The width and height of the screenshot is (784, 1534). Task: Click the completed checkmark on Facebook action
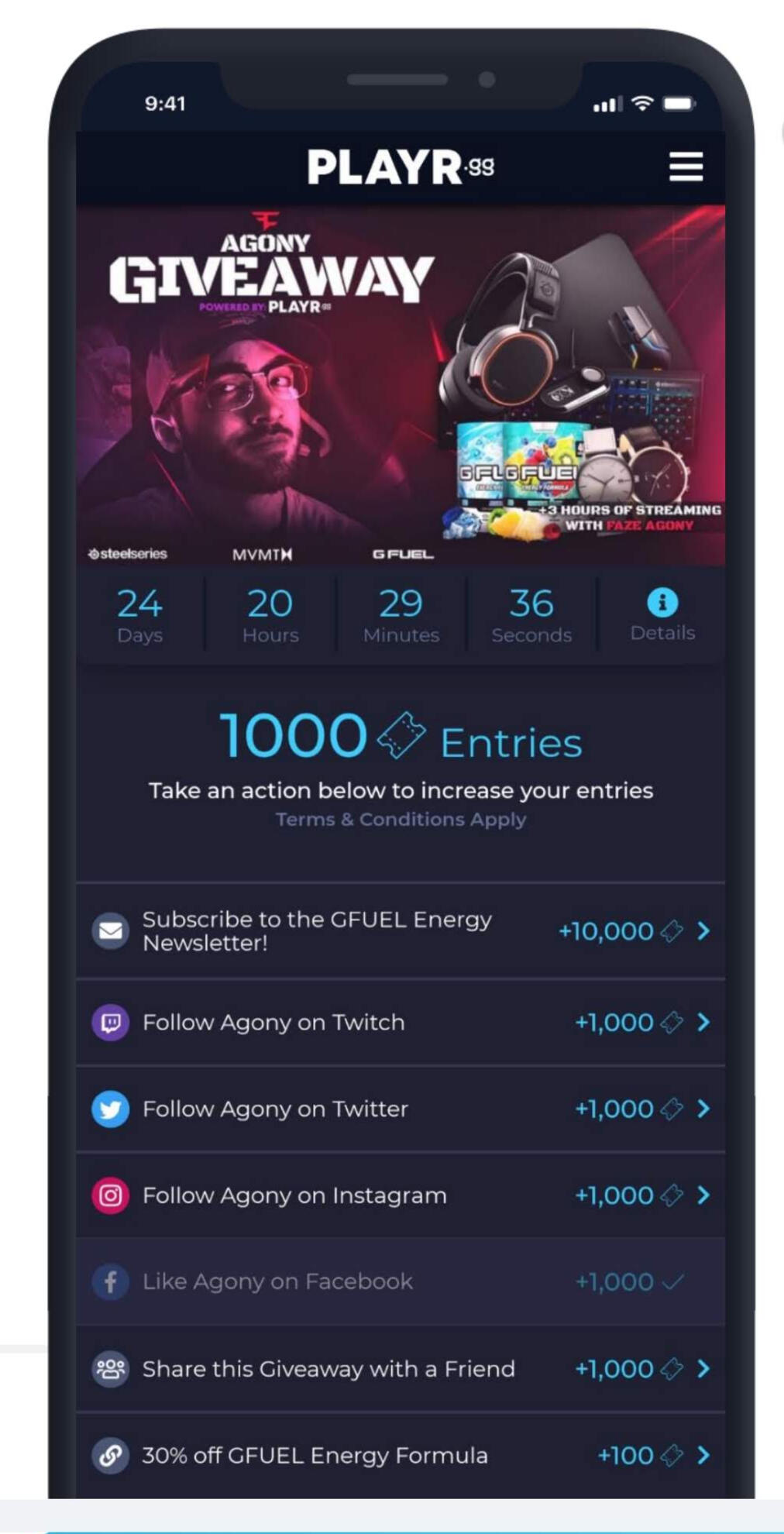click(673, 1282)
